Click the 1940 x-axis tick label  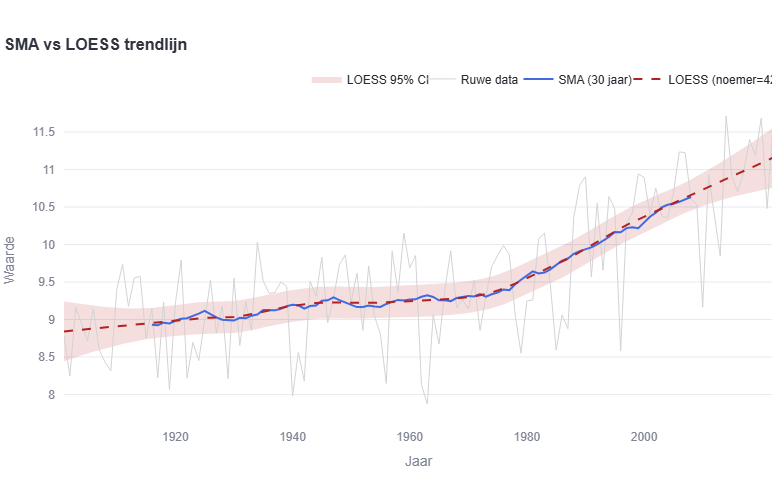pyautogui.click(x=293, y=436)
